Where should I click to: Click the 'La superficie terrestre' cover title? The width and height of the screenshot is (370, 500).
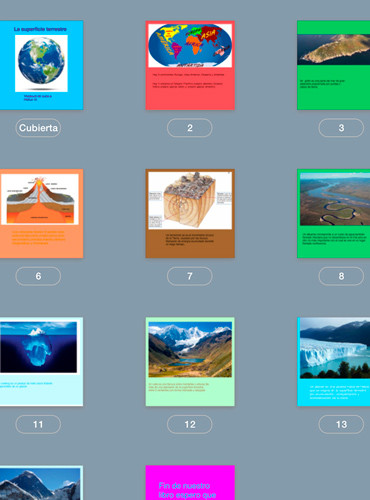tap(40, 29)
